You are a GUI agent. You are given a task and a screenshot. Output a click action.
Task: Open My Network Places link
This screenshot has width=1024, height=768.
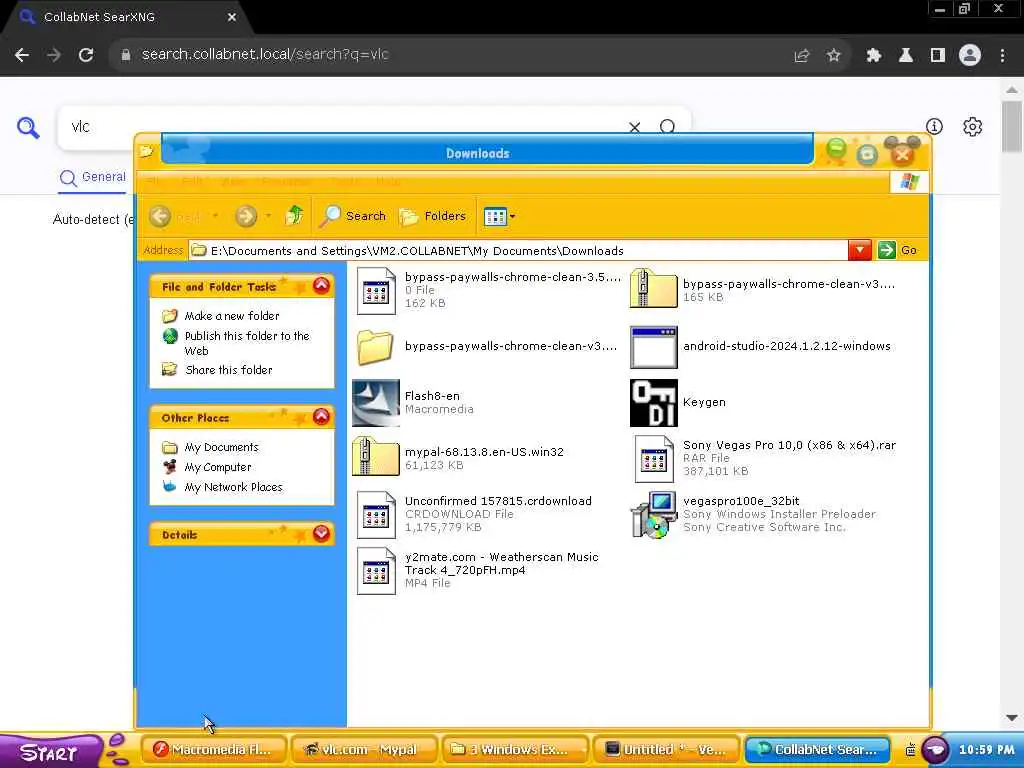point(234,487)
